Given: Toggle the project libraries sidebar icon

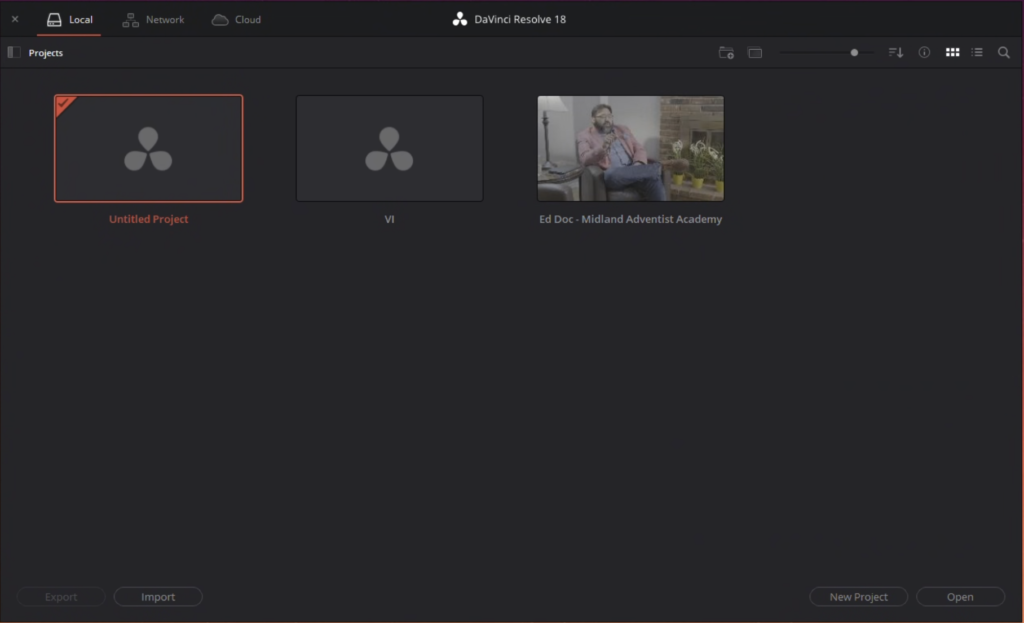Looking at the screenshot, I should pyautogui.click(x=14, y=52).
